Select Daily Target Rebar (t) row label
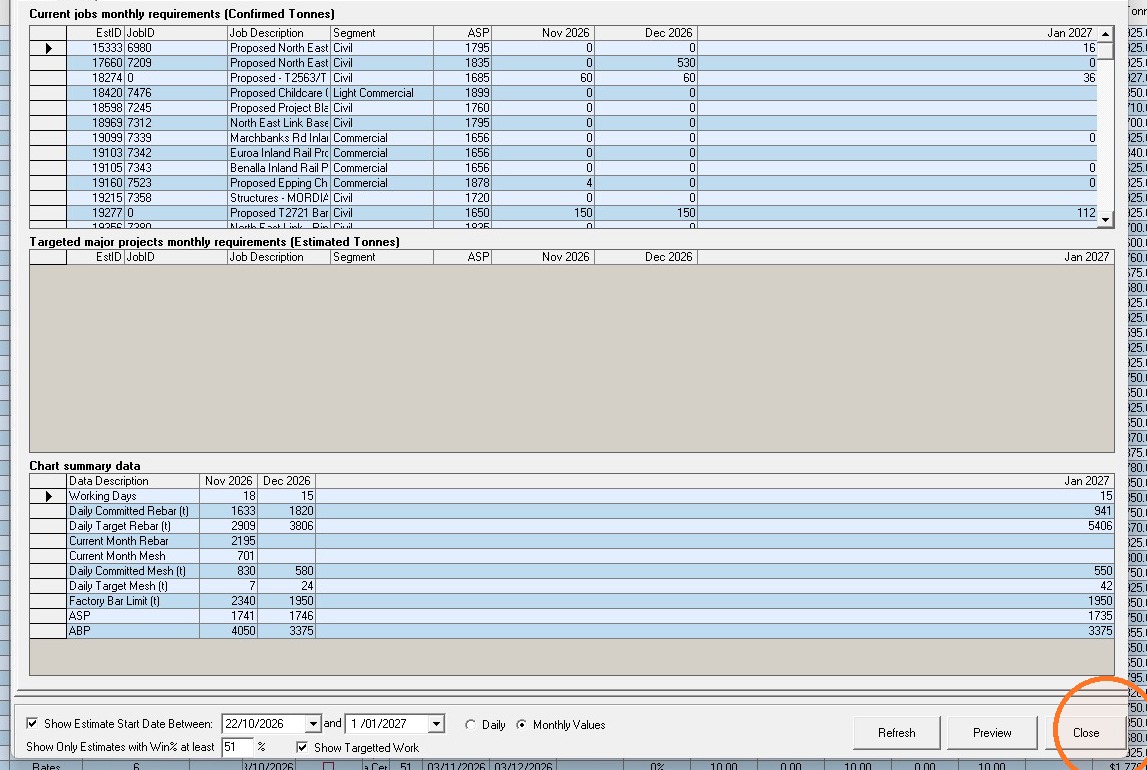 coord(133,526)
